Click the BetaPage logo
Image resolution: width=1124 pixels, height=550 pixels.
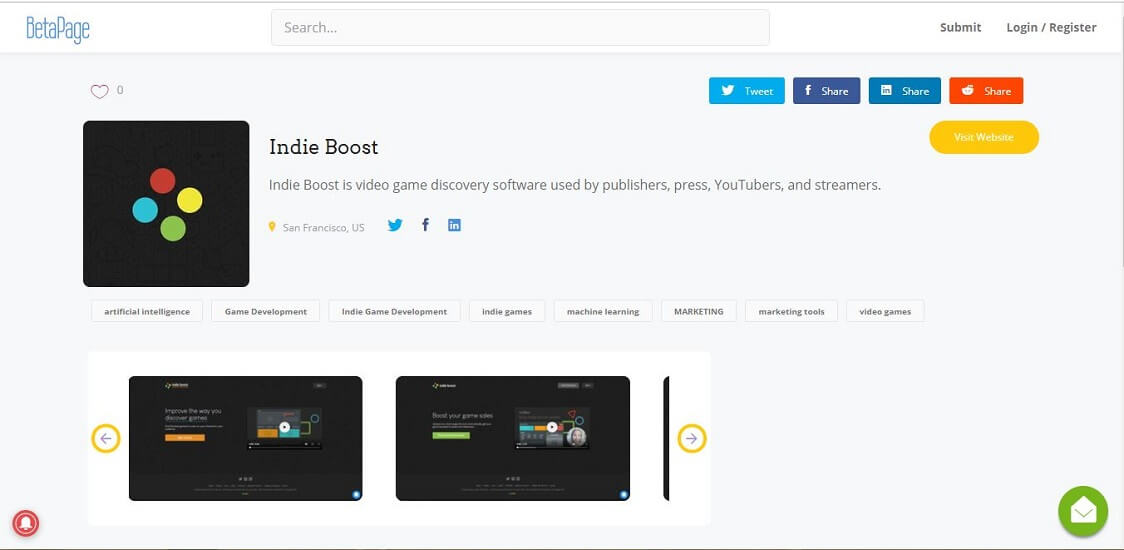click(57, 29)
